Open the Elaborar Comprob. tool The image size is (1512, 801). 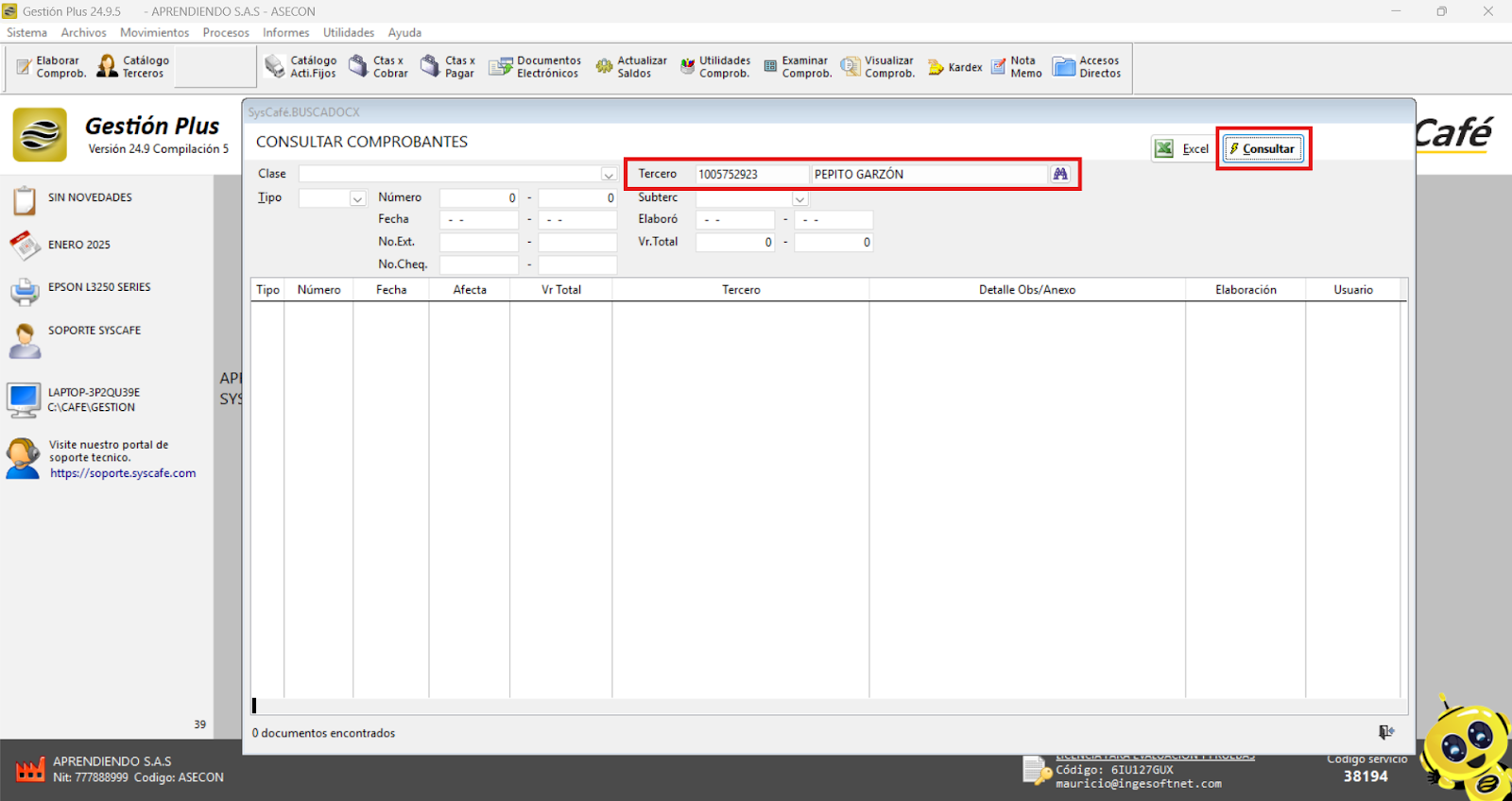point(51,67)
